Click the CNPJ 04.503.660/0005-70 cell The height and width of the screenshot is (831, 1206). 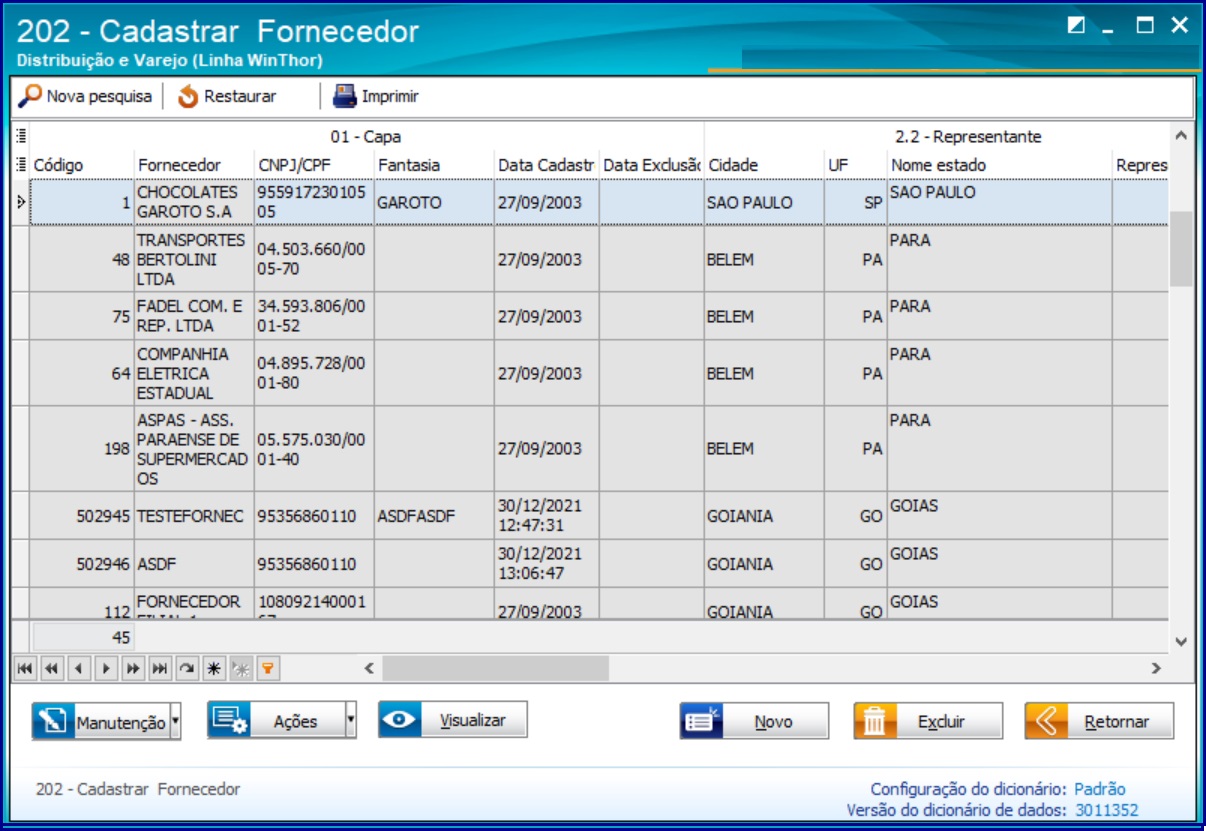tap(314, 259)
